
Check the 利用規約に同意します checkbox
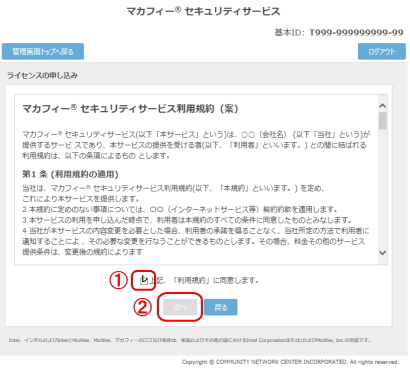point(144,280)
